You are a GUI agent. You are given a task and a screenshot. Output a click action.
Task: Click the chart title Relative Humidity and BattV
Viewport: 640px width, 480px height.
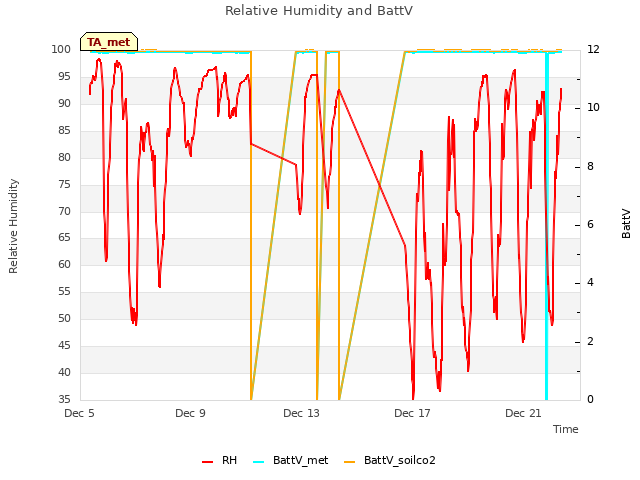tap(319, 11)
